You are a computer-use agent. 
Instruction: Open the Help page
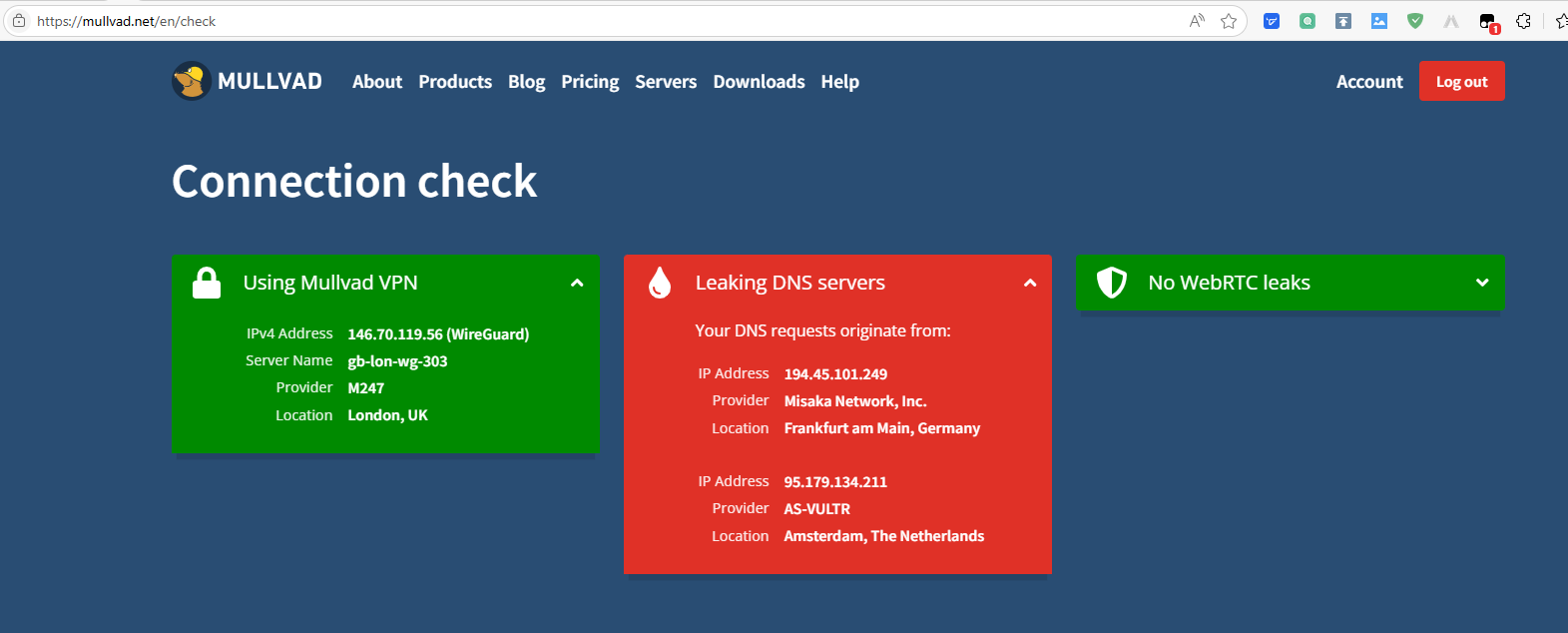click(x=839, y=82)
